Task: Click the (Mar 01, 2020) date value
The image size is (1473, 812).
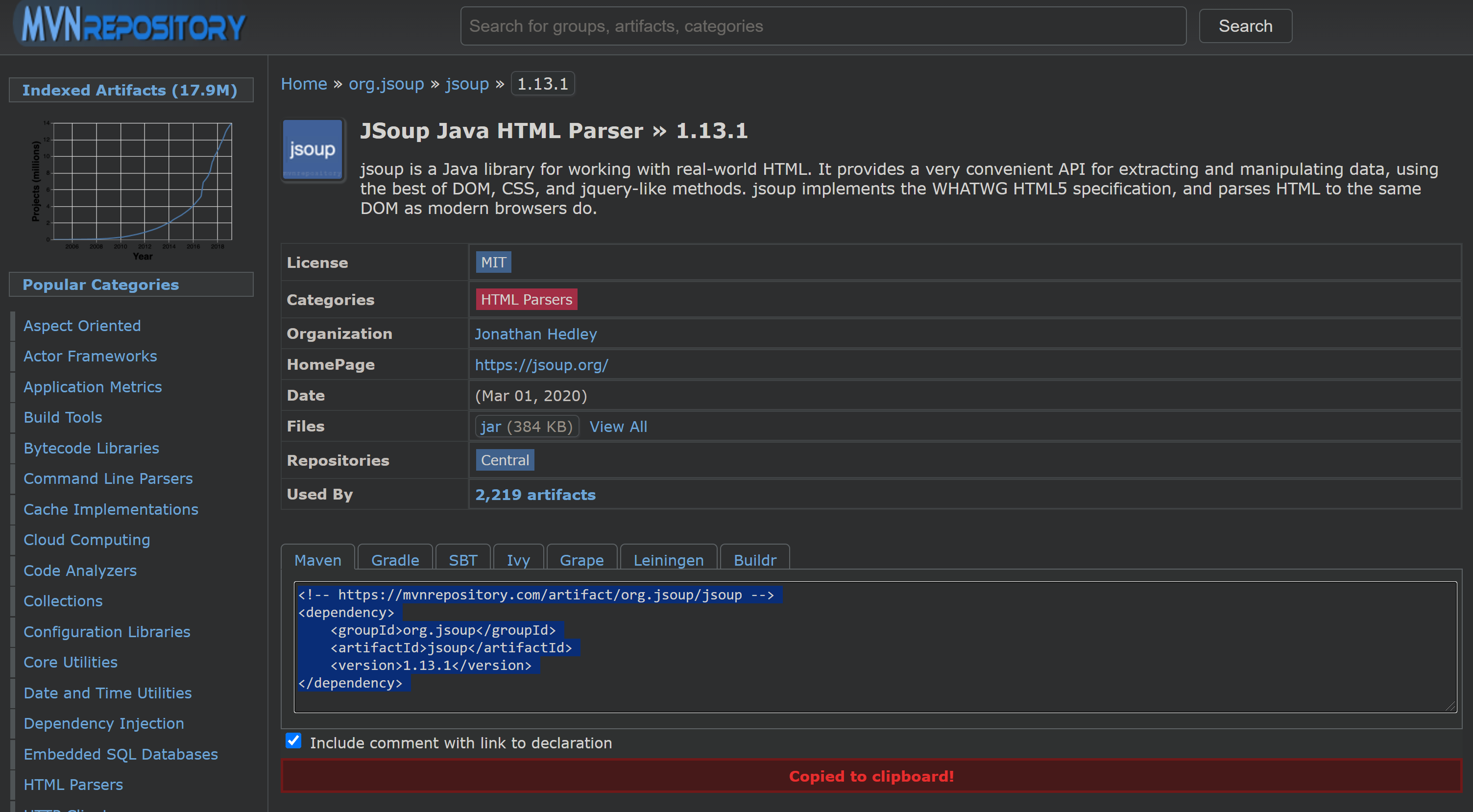Action: coord(531,396)
